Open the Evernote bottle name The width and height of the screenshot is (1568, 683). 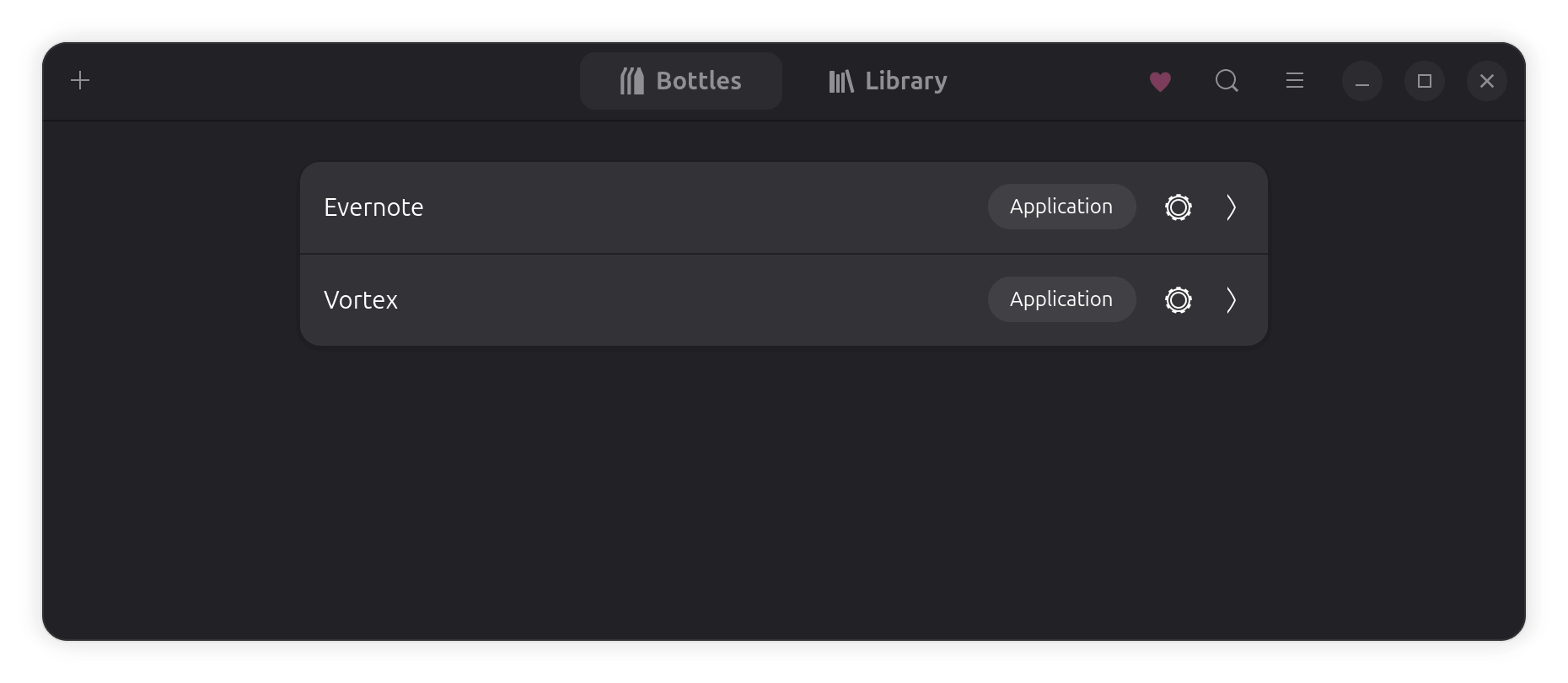pyautogui.click(x=373, y=207)
